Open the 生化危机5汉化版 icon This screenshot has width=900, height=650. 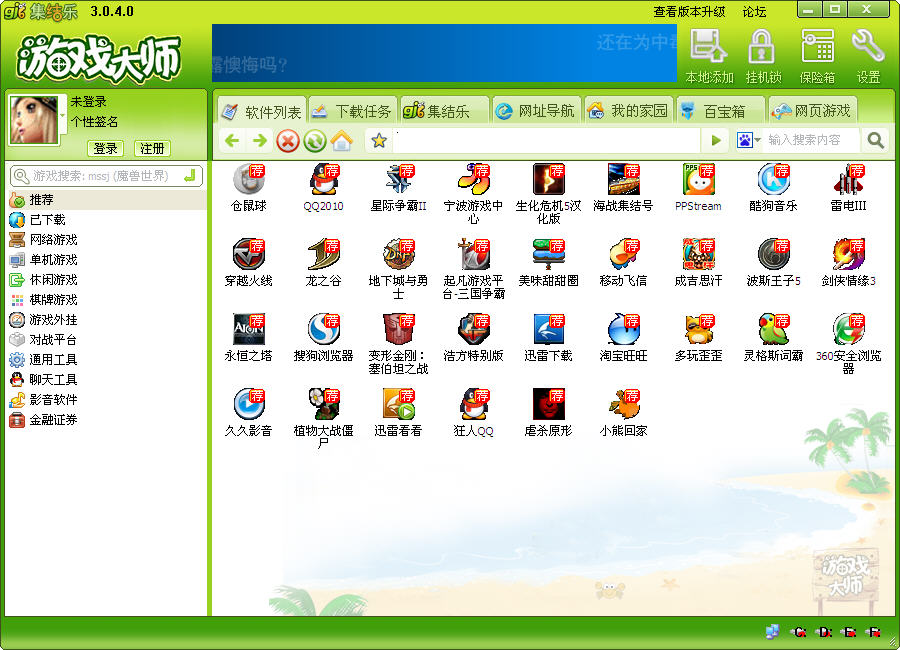pyautogui.click(x=548, y=179)
